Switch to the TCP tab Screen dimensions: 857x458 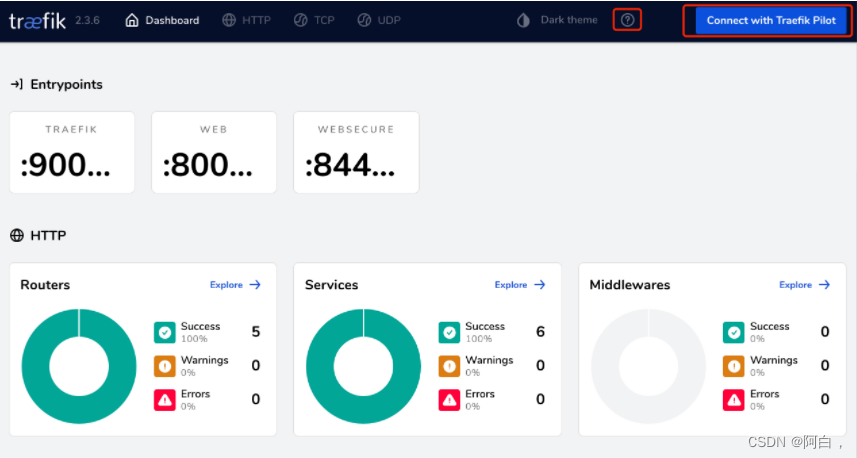point(314,20)
